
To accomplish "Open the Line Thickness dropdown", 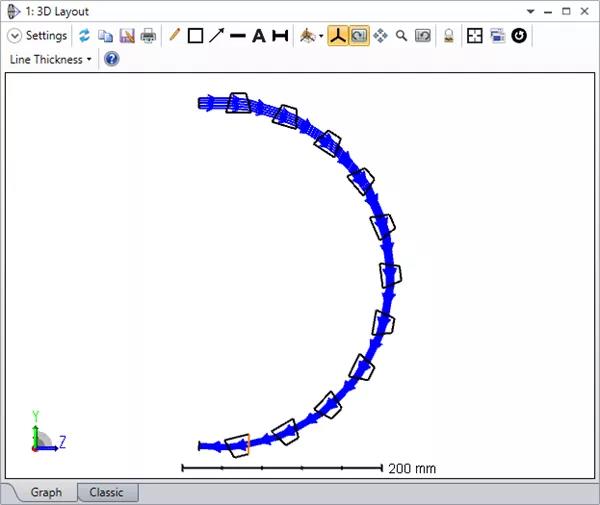I will coord(50,59).
